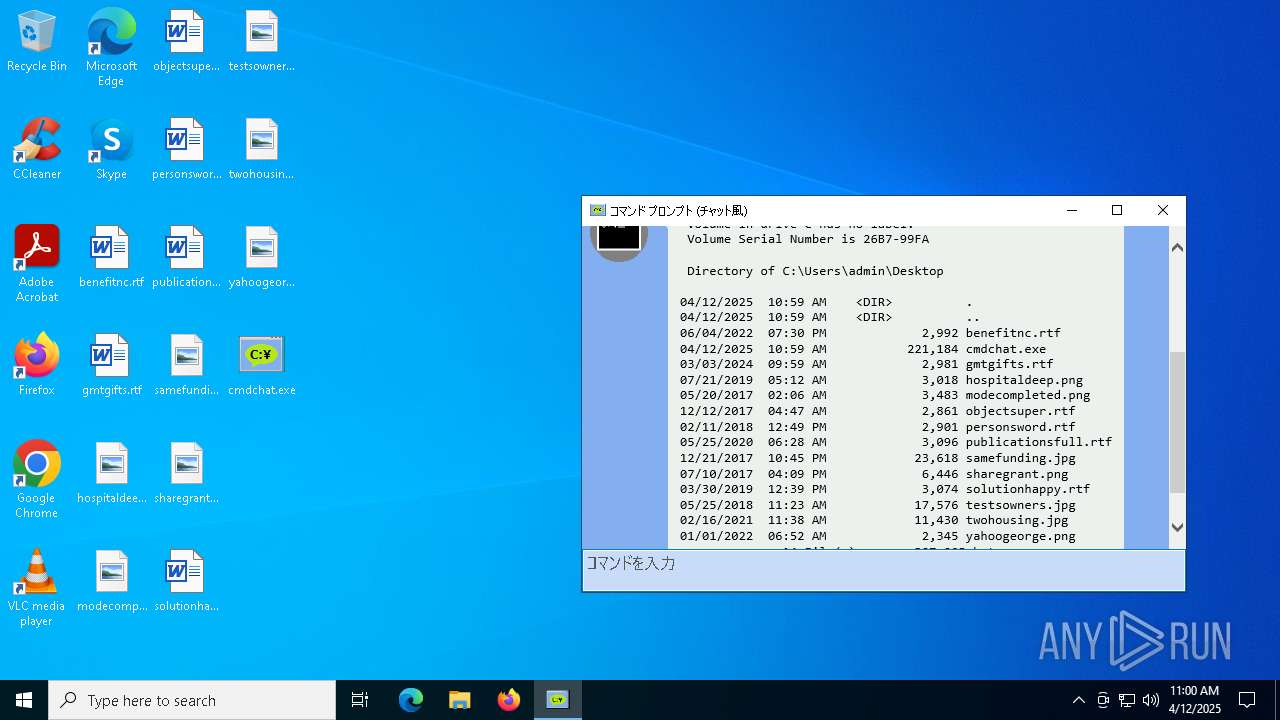The width and height of the screenshot is (1280, 720).
Task: Click testsowners.jpg in directory listing
Action: point(1020,505)
